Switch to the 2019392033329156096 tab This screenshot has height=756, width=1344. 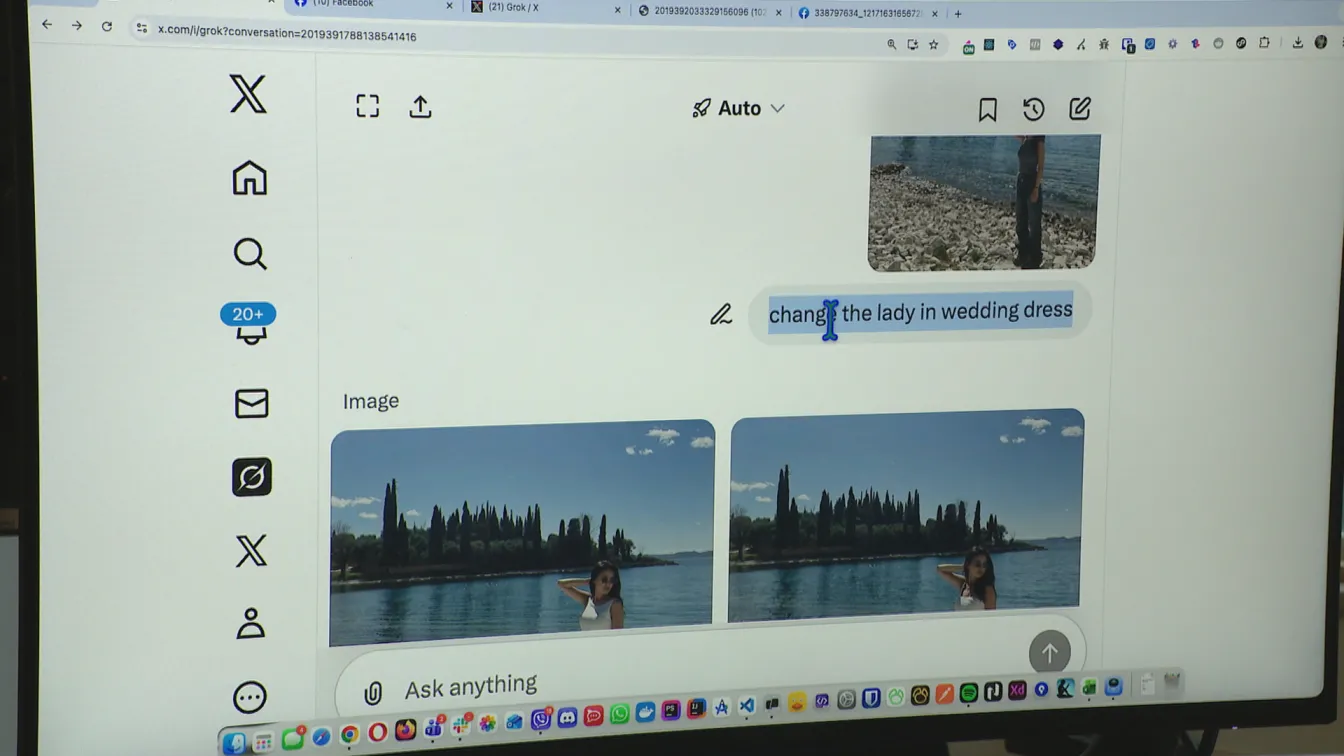click(708, 12)
